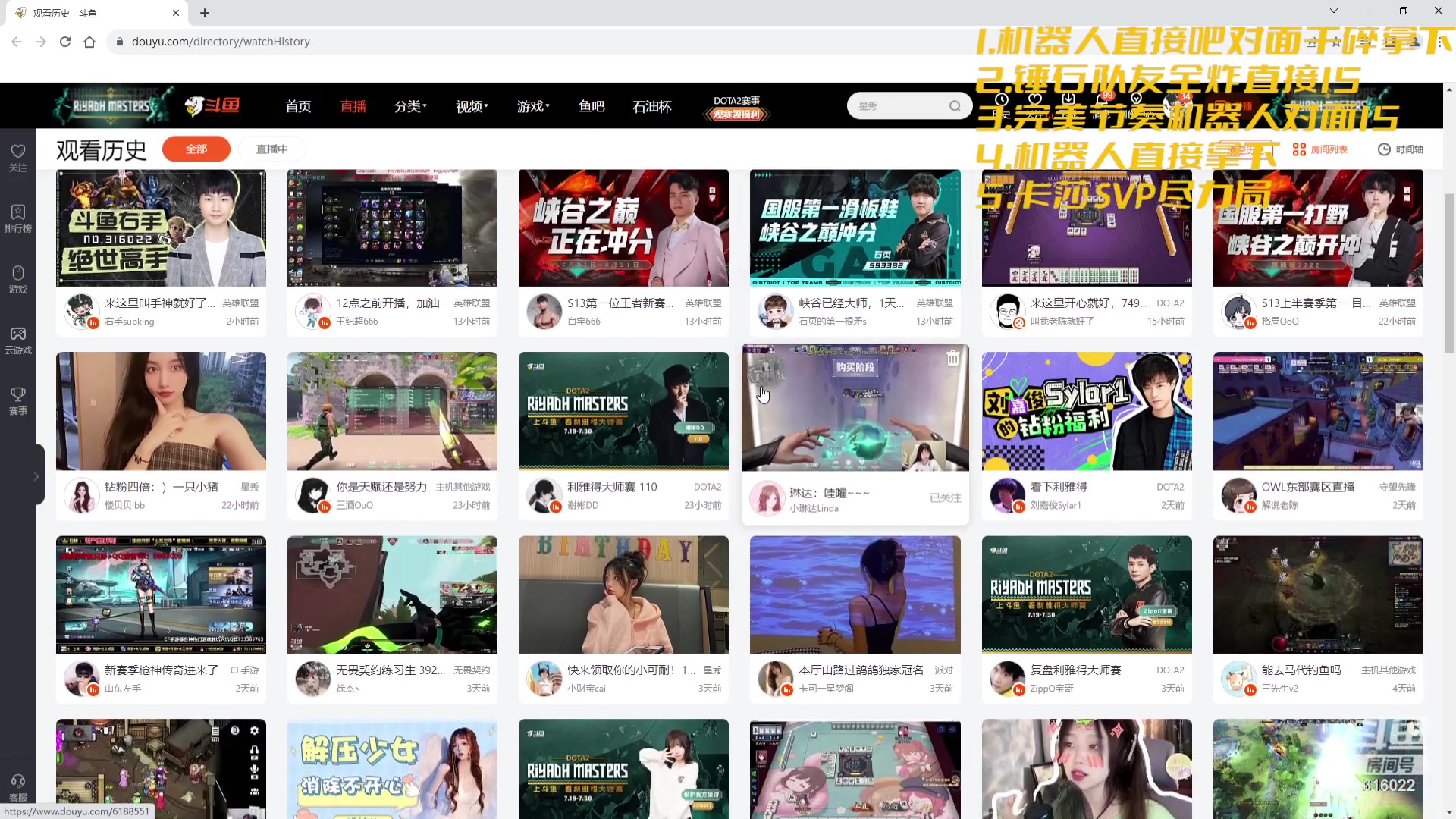Screen dimensions: 1456x819
Task: Select the 直播中 filter tab
Action: point(272,149)
